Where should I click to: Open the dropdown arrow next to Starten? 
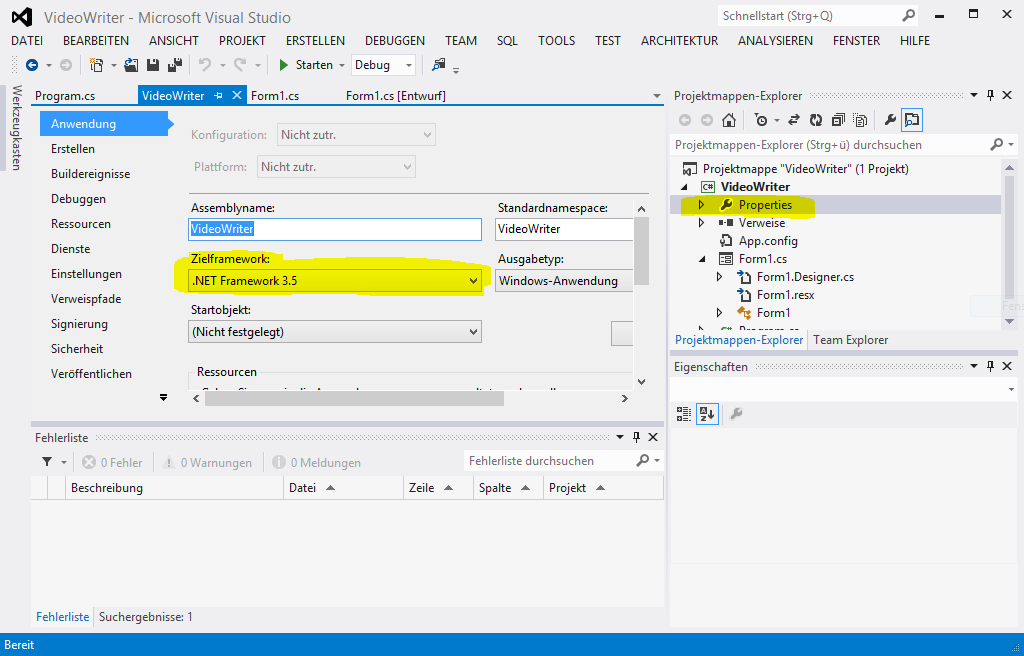click(342, 65)
